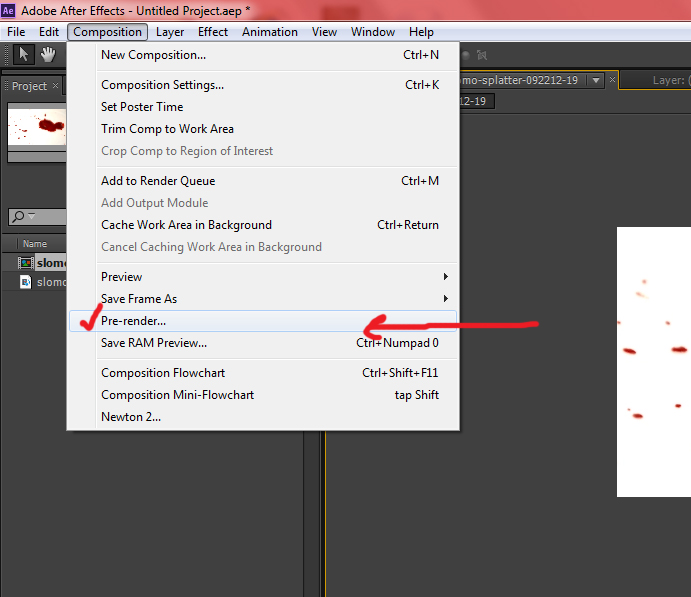
Task: Click the composition icon next to slomo item
Action: (26, 263)
